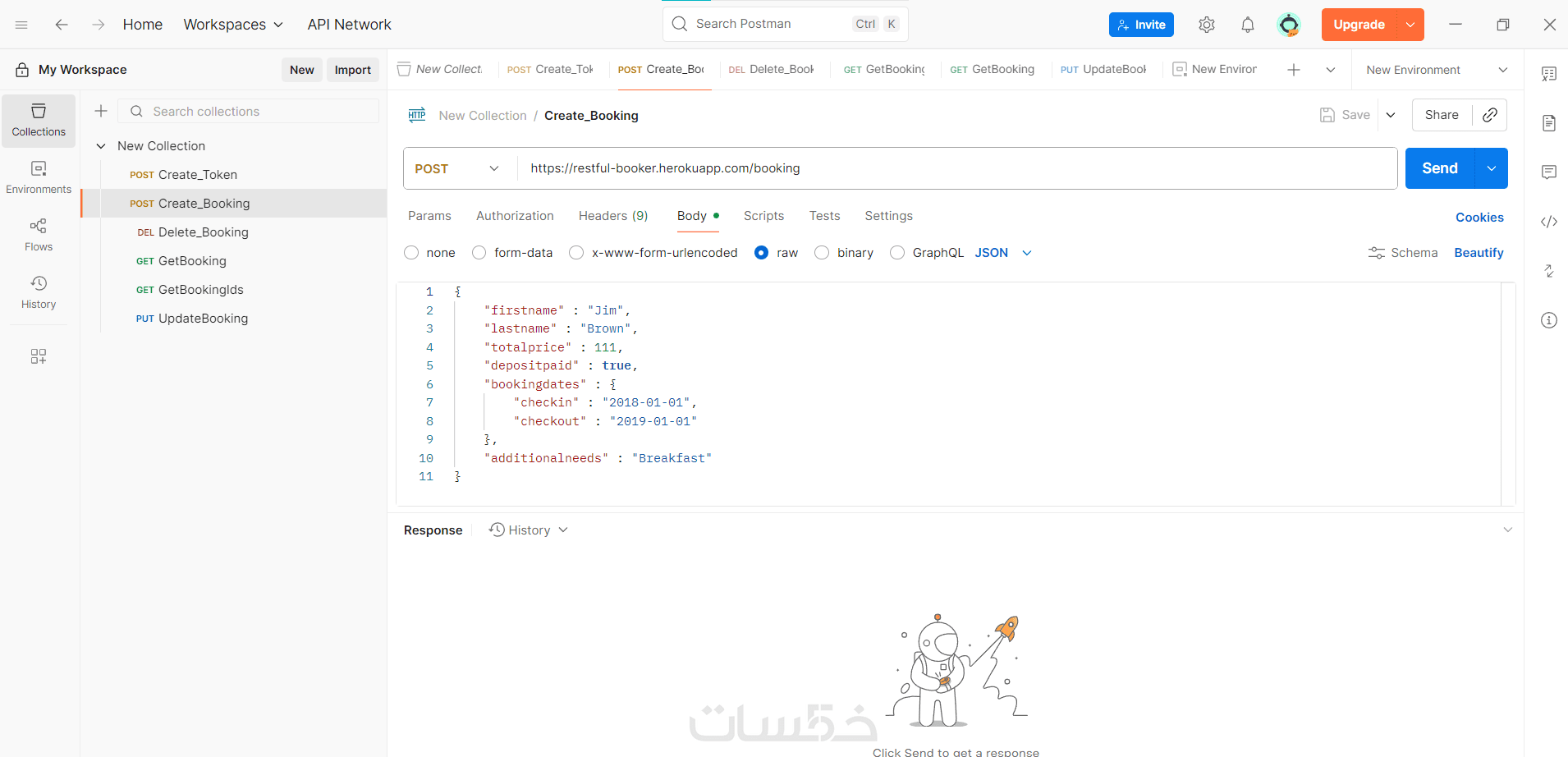The image size is (1568, 757).
Task: Click the New button
Action: [x=302, y=70]
